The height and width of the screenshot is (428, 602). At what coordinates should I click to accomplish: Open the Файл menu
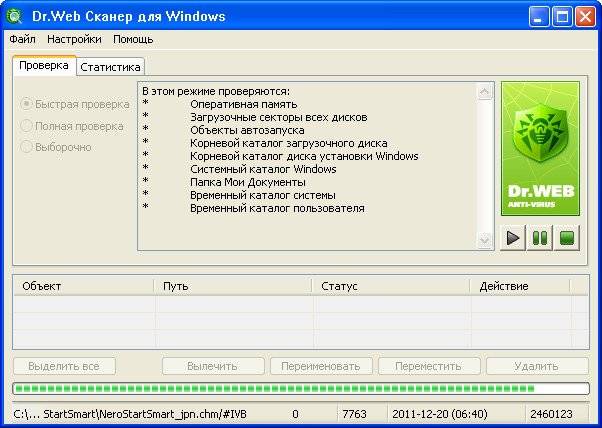[22, 39]
